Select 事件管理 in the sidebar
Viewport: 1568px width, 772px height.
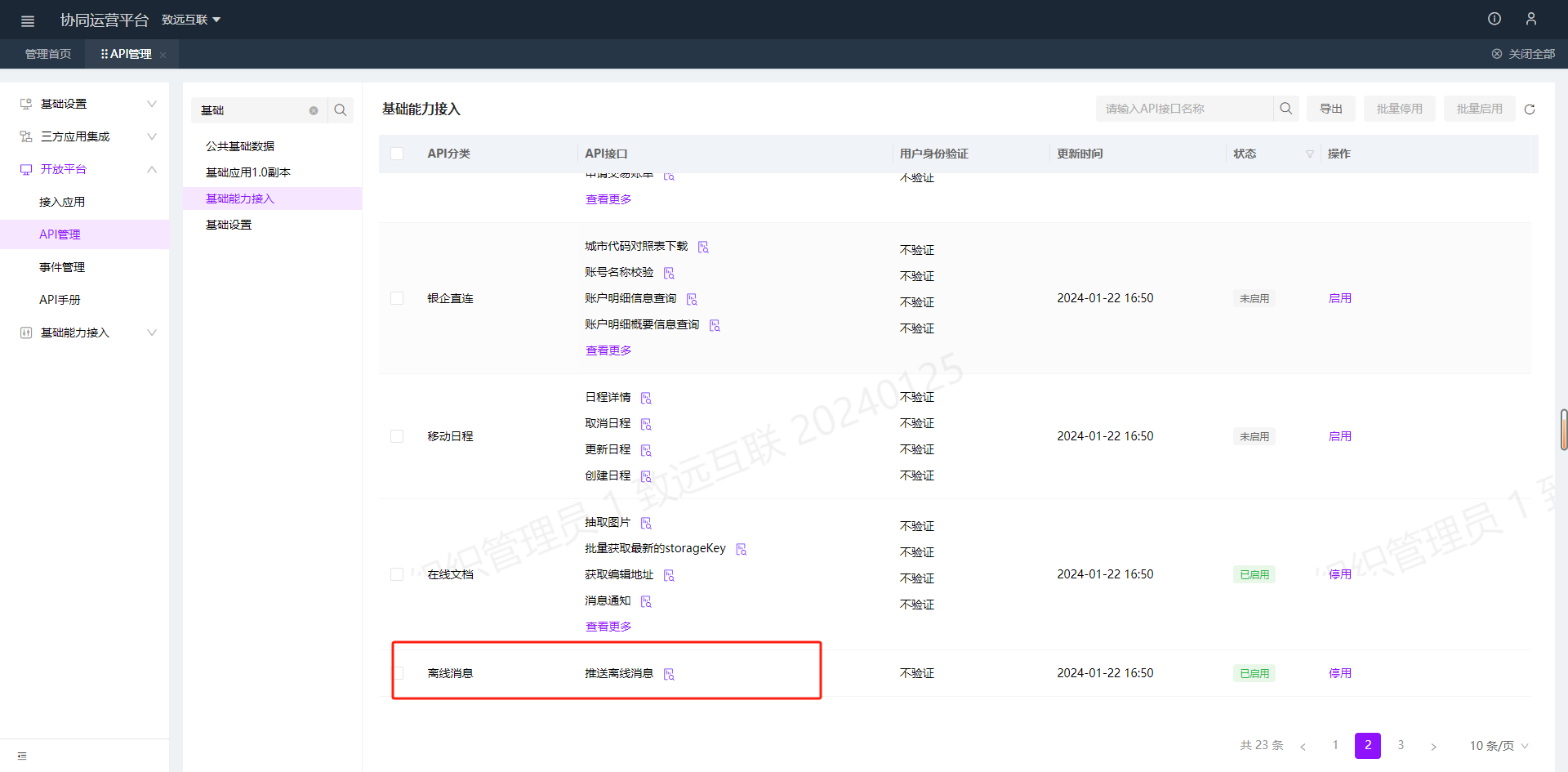[62, 267]
